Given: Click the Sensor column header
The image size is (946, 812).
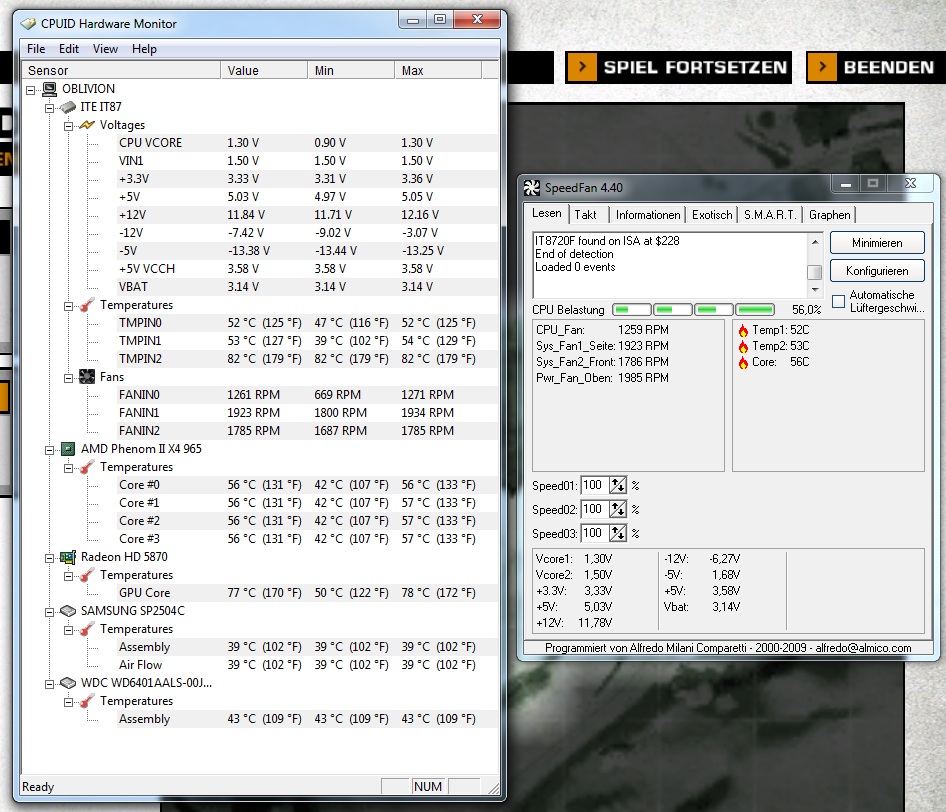Looking at the screenshot, I should [x=121, y=71].
